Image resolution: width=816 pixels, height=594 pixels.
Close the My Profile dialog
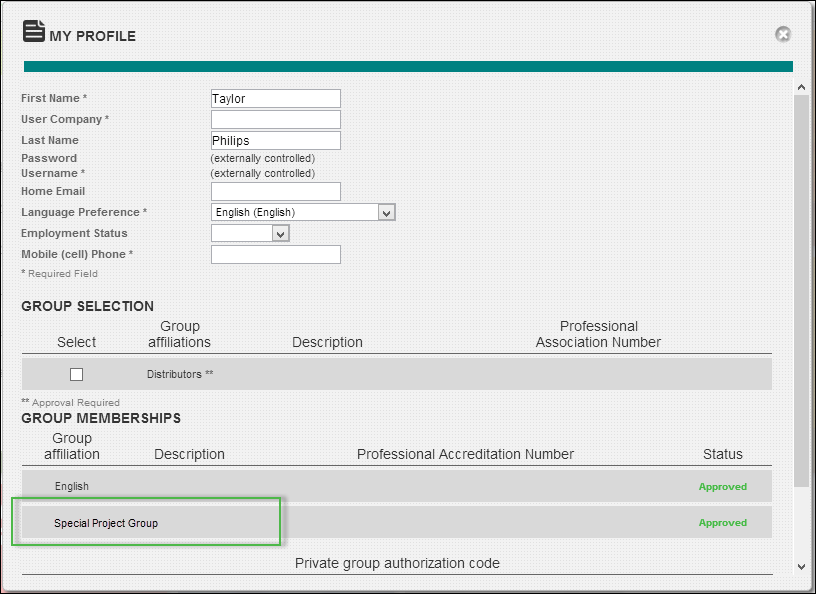(x=783, y=34)
